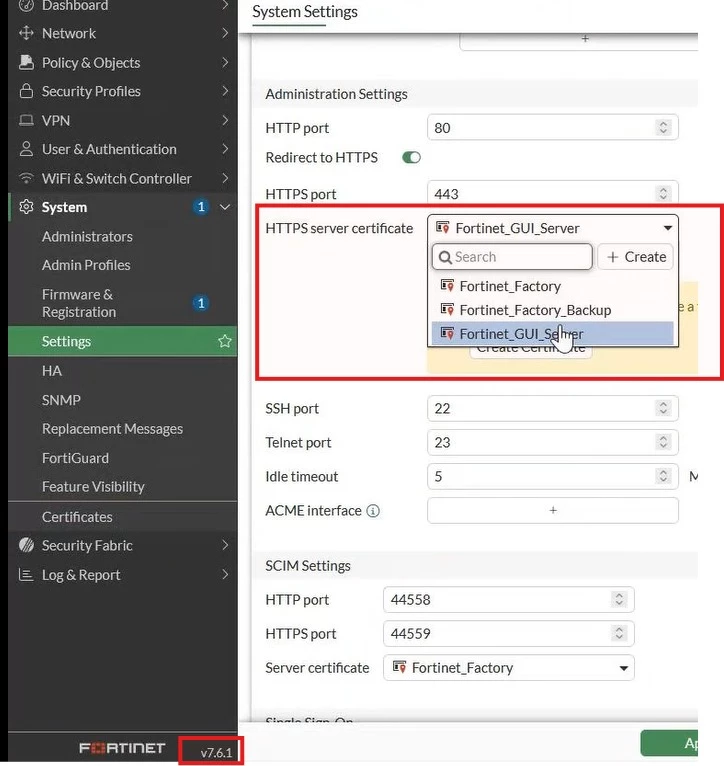Click the HTTP port 80 field
This screenshot has width=724, height=766.
pos(553,128)
